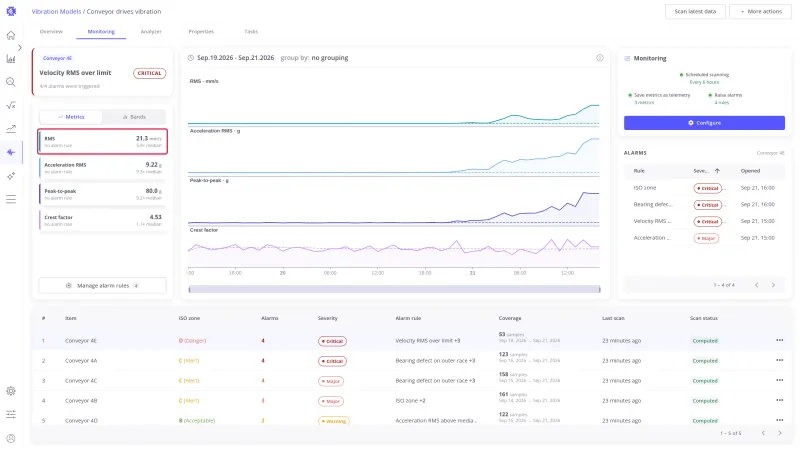The width and height of the screenshot is (800, 450).
Task: Switch to the Metrics toggle
Action: (x=71, y=117)
